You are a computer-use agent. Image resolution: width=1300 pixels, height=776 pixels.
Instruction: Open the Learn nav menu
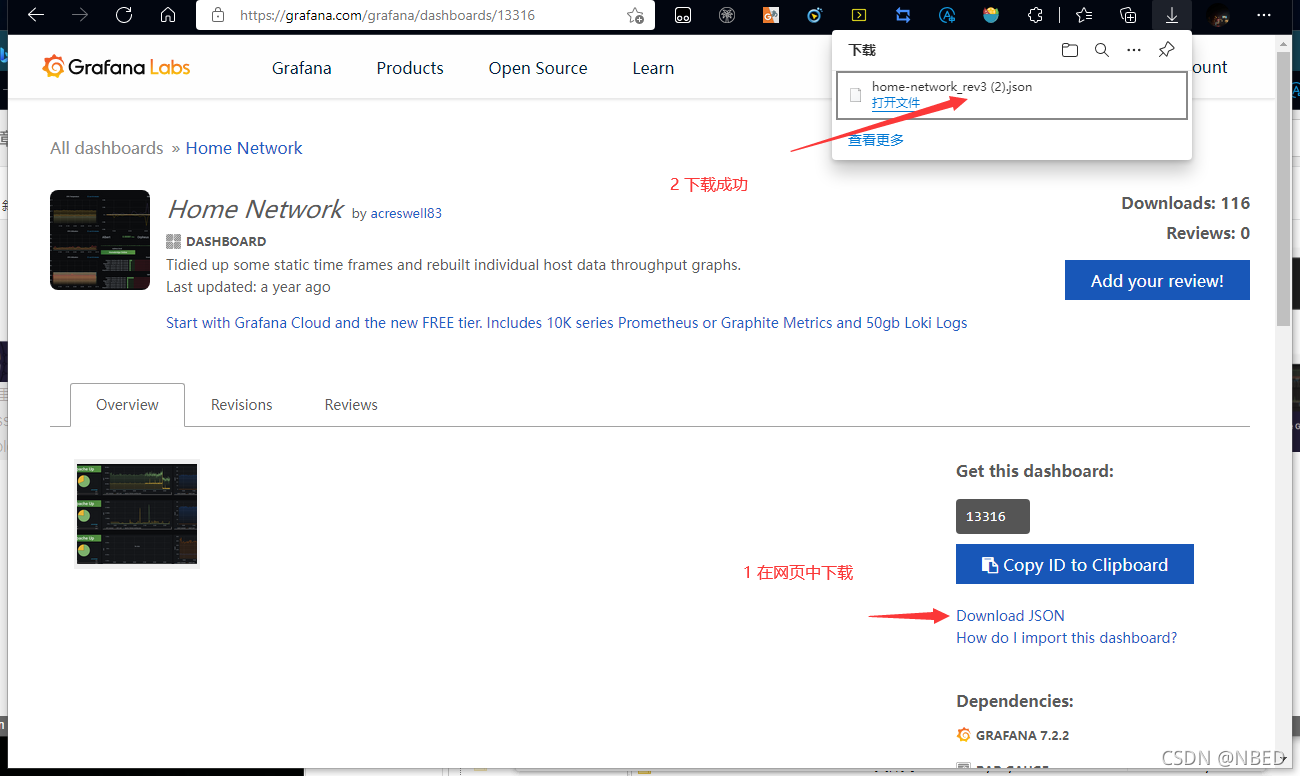(x=653, y=68)
